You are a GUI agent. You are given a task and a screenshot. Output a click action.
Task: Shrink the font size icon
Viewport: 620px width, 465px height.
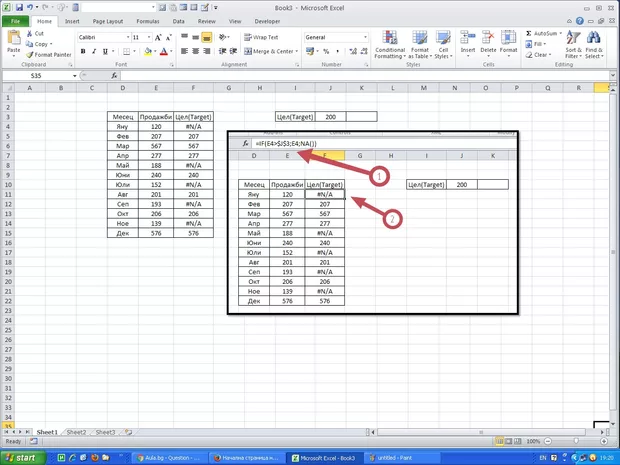click(169, 38)
